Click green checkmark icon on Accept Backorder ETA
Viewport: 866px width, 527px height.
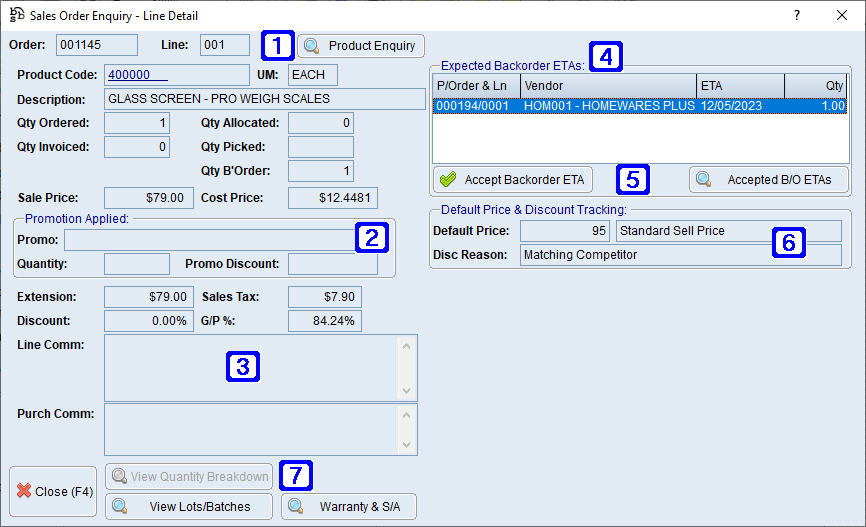(x=448, y=180)
